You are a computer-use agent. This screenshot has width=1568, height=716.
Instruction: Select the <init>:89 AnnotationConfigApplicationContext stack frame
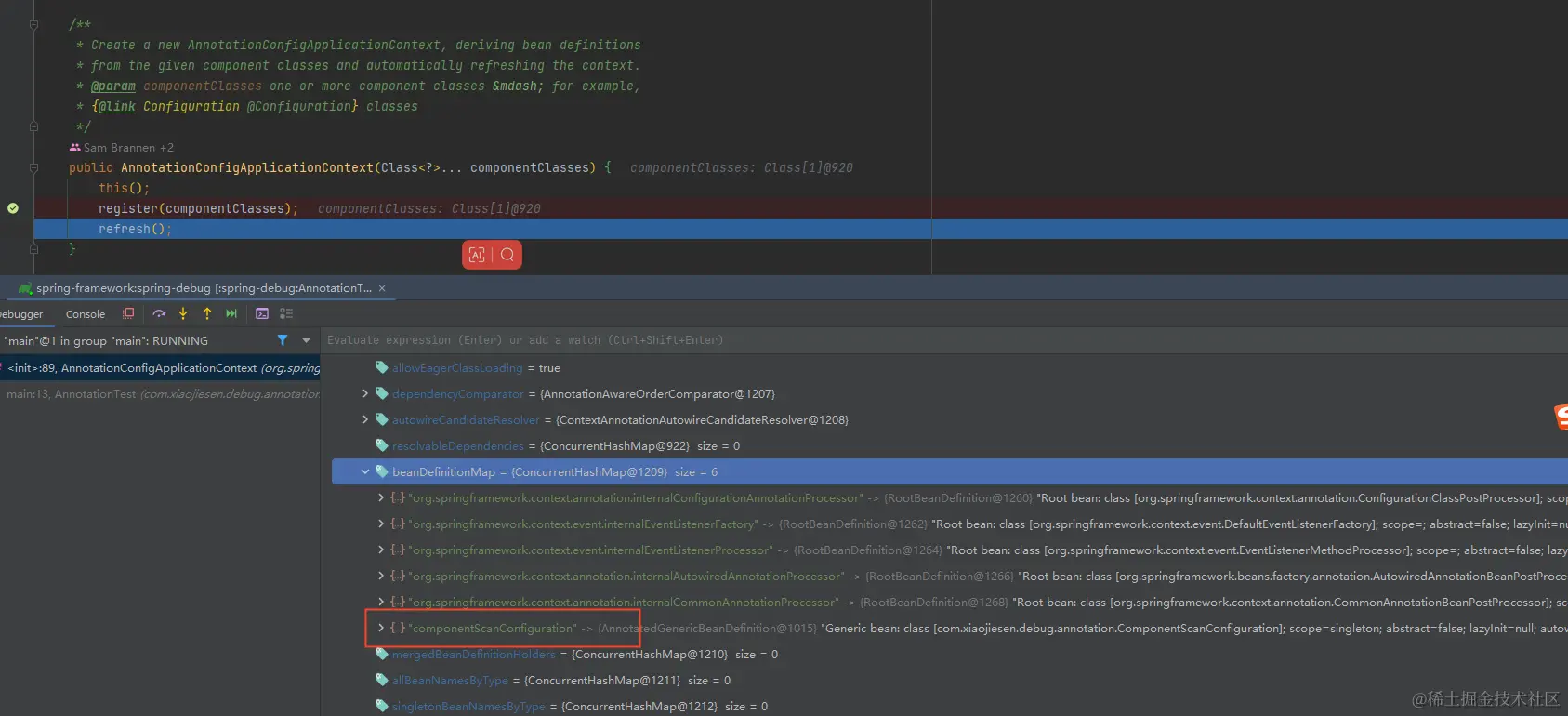click(160, 367)
